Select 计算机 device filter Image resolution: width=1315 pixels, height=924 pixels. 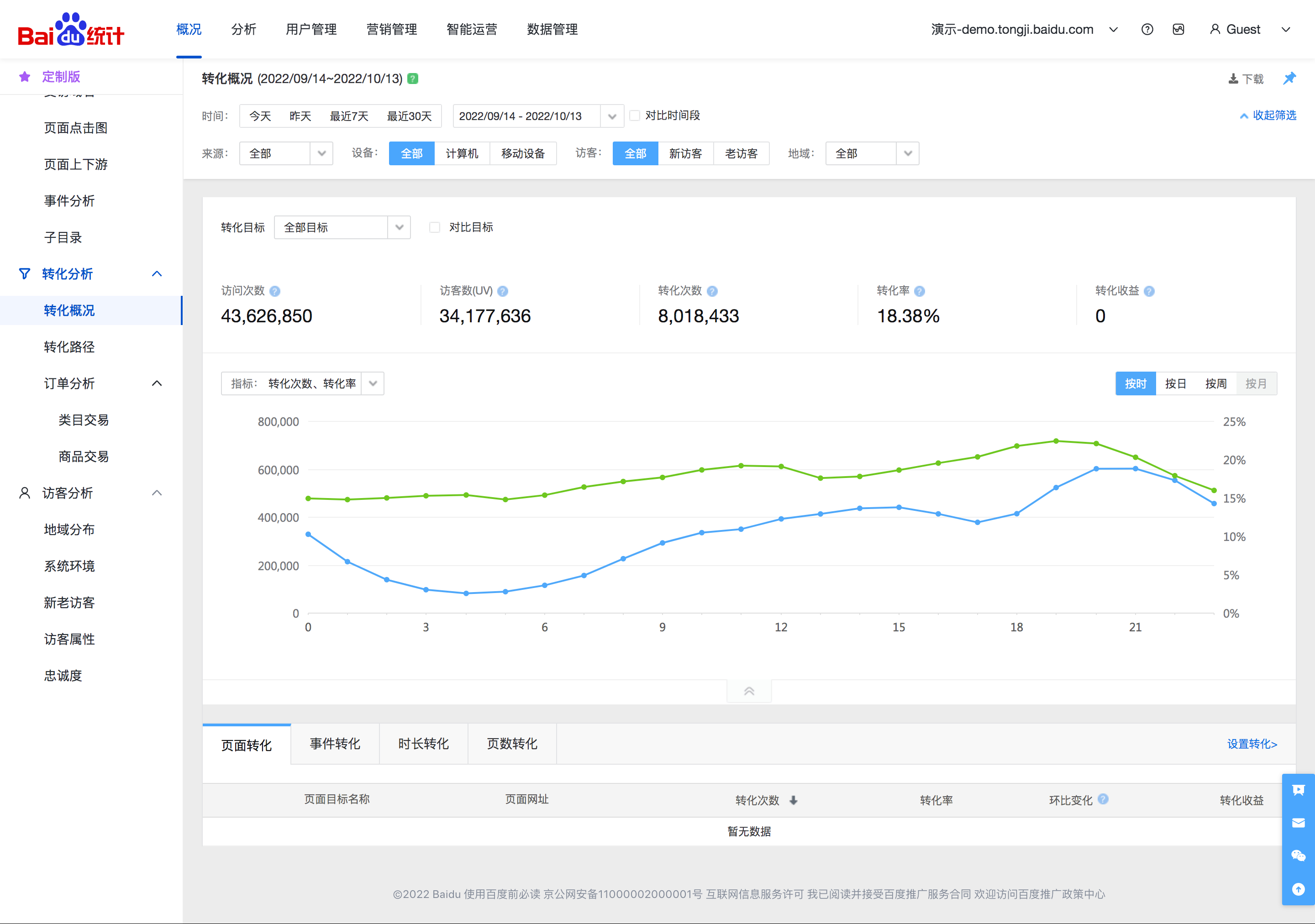[462, 153]
